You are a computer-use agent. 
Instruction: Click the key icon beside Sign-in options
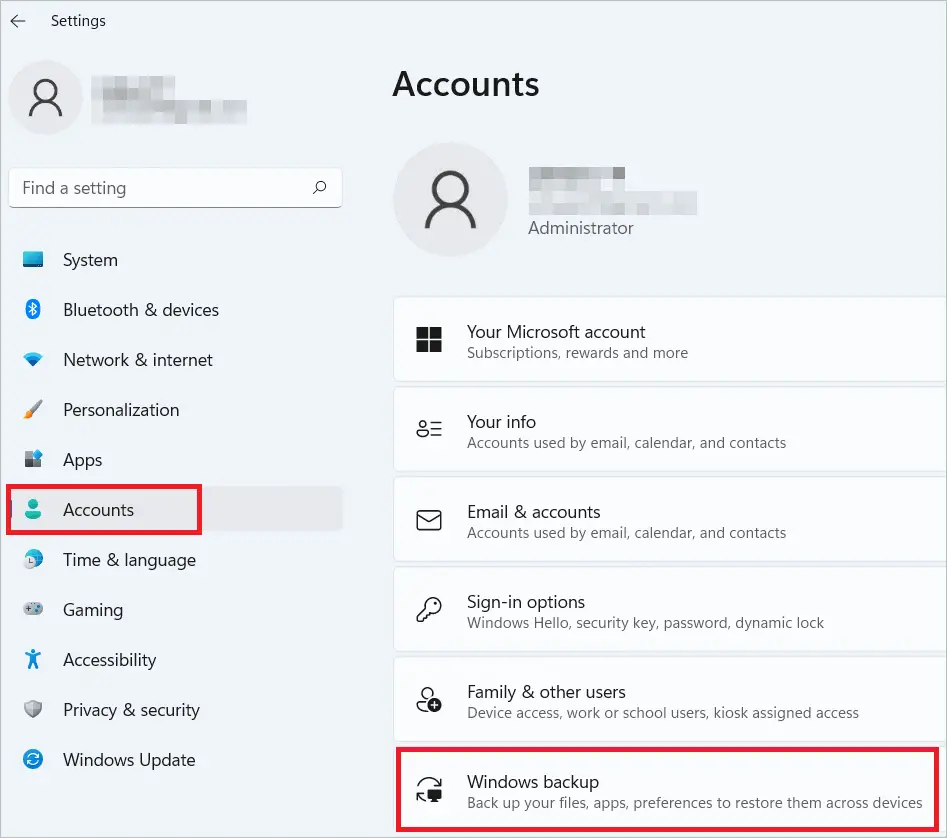[x=429, y=611]
